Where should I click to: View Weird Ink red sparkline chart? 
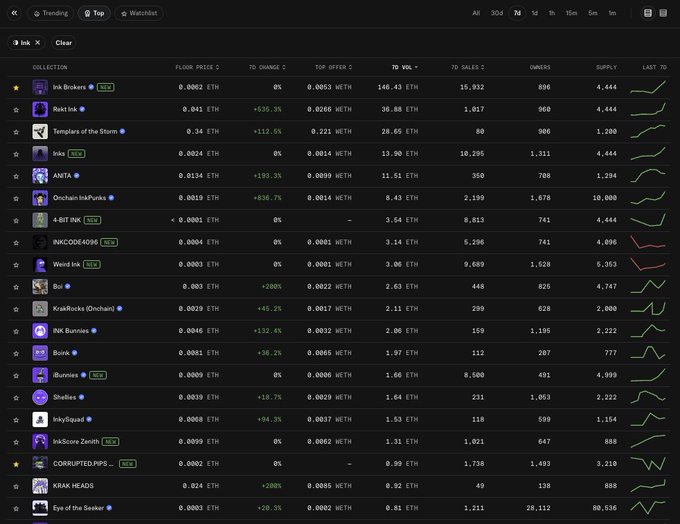click(647, 264)
